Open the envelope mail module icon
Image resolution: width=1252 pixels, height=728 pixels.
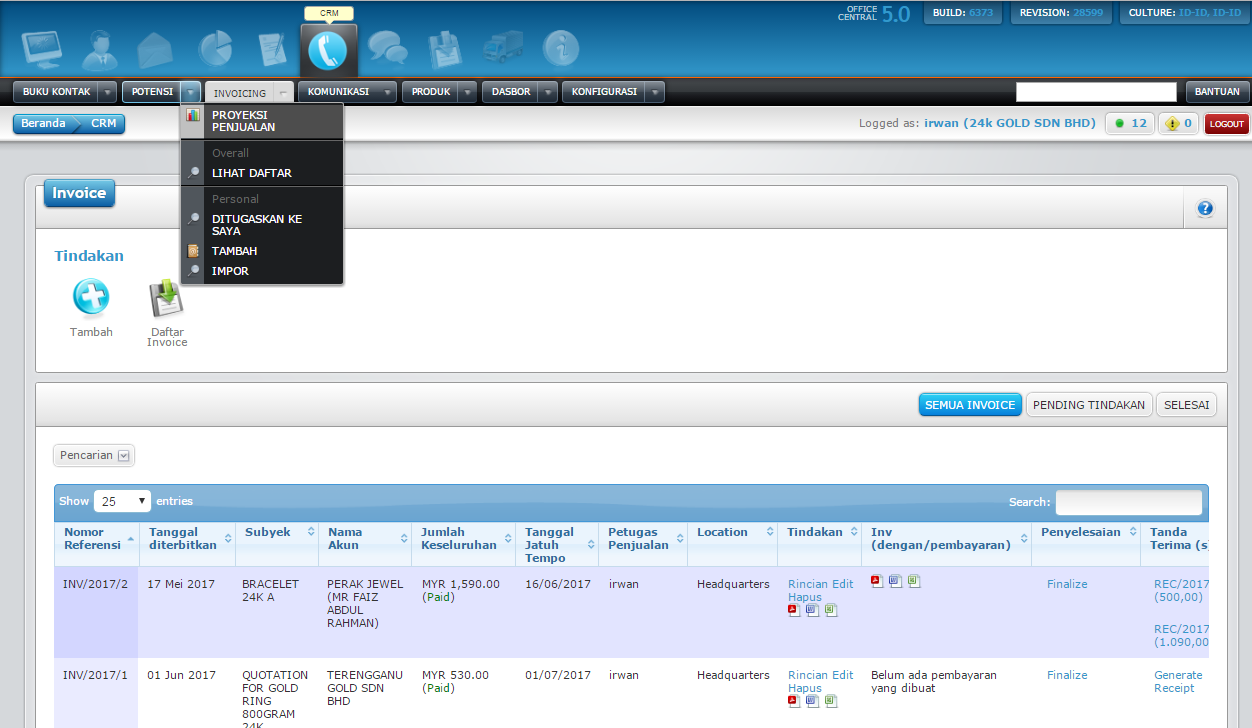[x=155, y=49]
